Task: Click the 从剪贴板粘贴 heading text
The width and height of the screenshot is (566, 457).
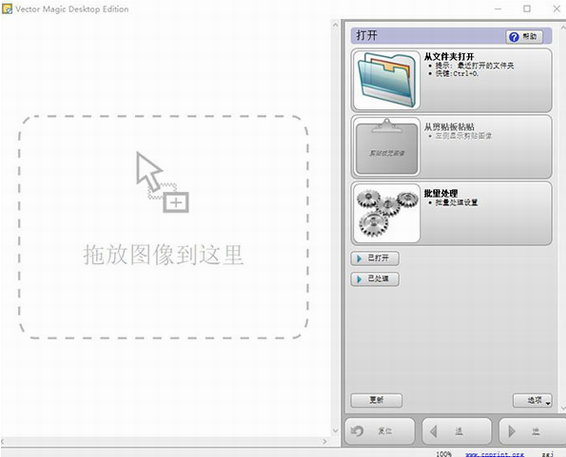Action: point(449,127)
